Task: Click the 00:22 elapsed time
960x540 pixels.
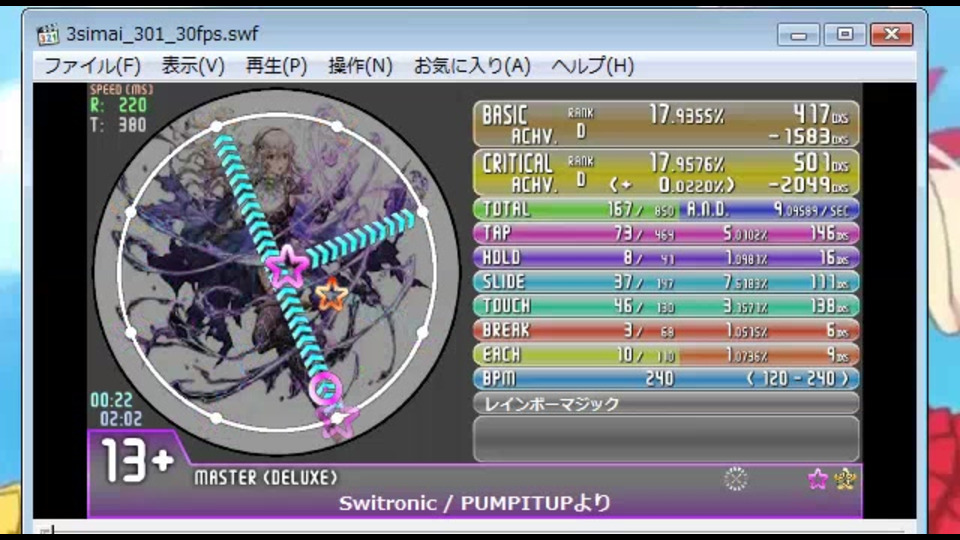Action: pos(111,400)
